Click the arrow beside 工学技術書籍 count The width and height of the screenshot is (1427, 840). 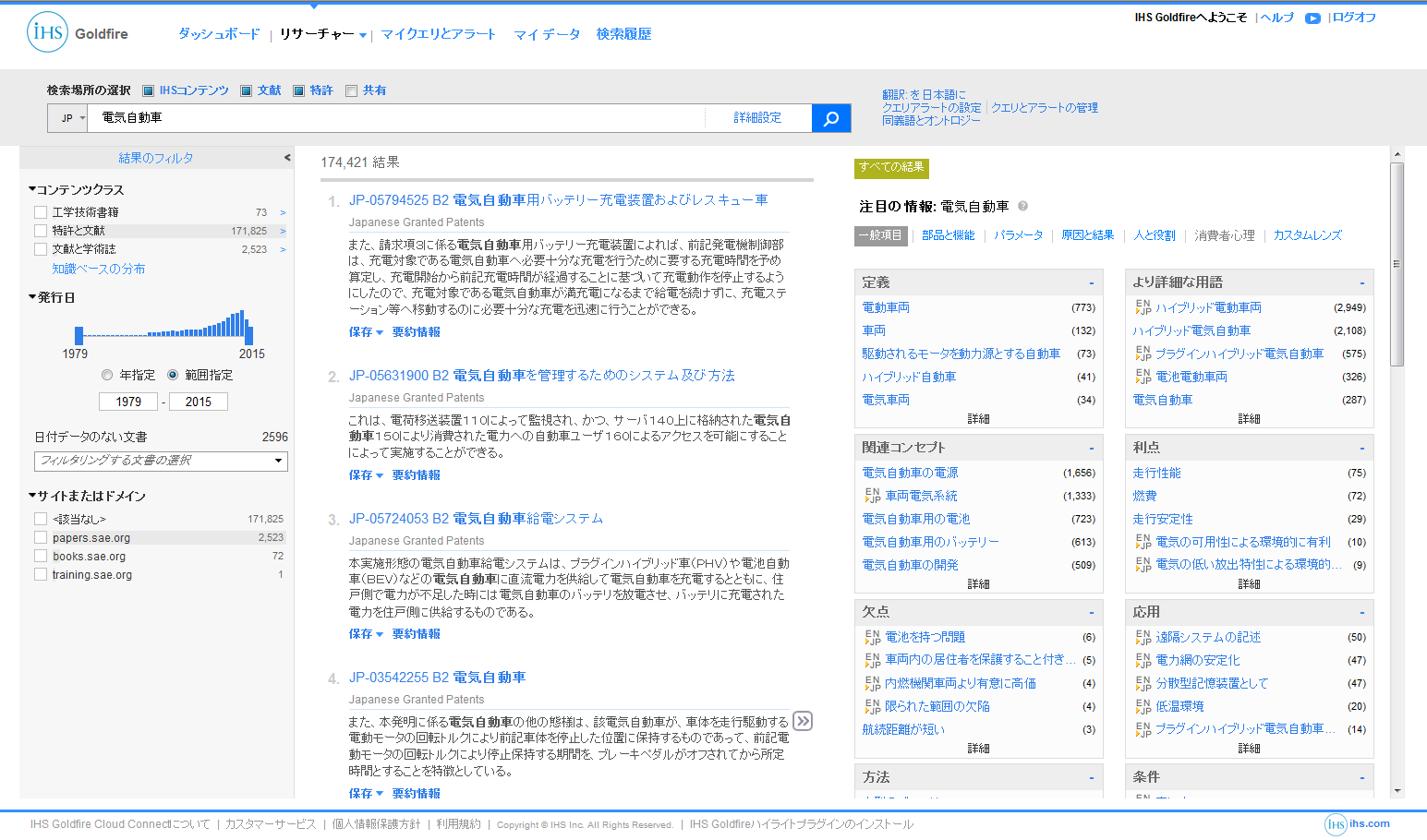(x=283, y=212)
